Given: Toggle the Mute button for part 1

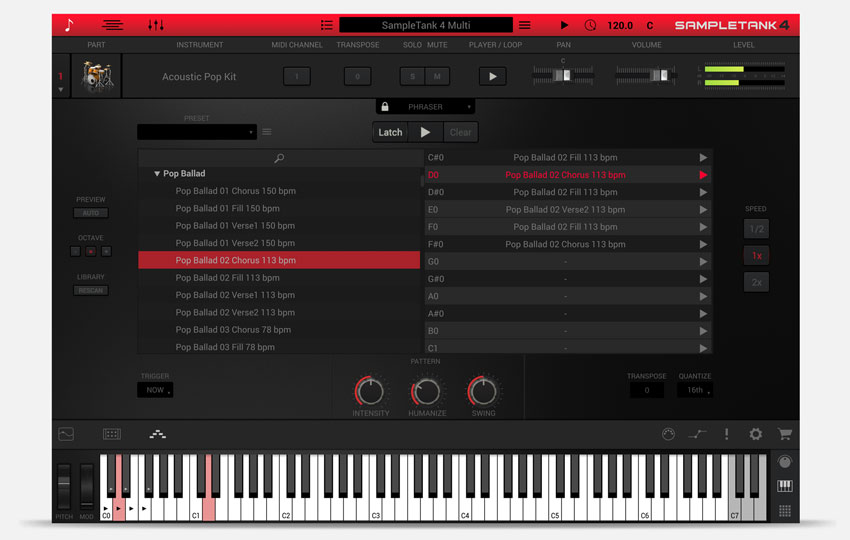Looking at the screenshot, I should tap(437, 77).
